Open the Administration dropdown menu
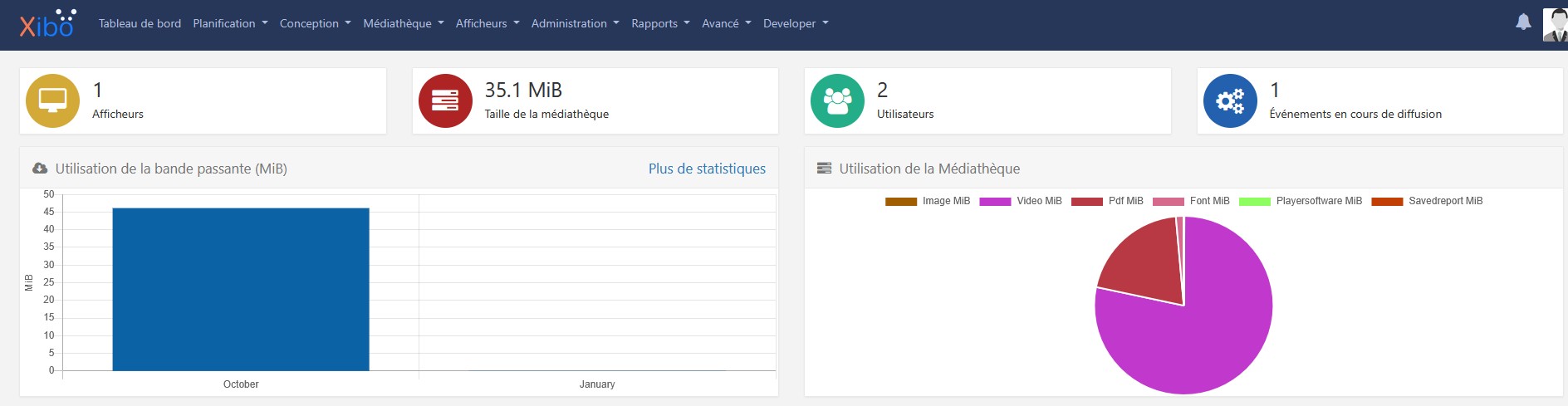 575,23
